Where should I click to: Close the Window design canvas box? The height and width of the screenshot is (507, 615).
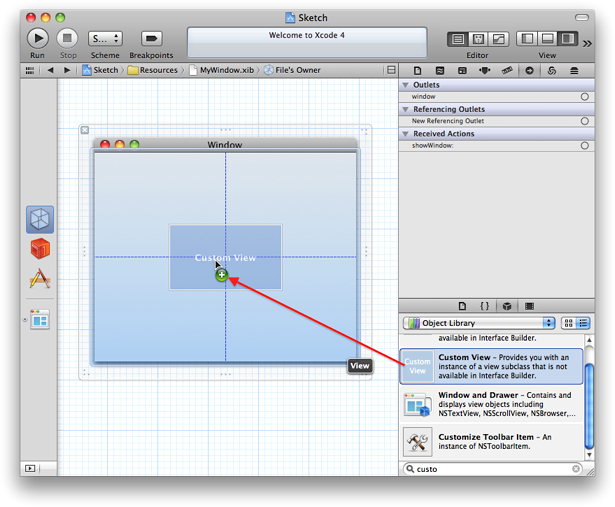85,130
